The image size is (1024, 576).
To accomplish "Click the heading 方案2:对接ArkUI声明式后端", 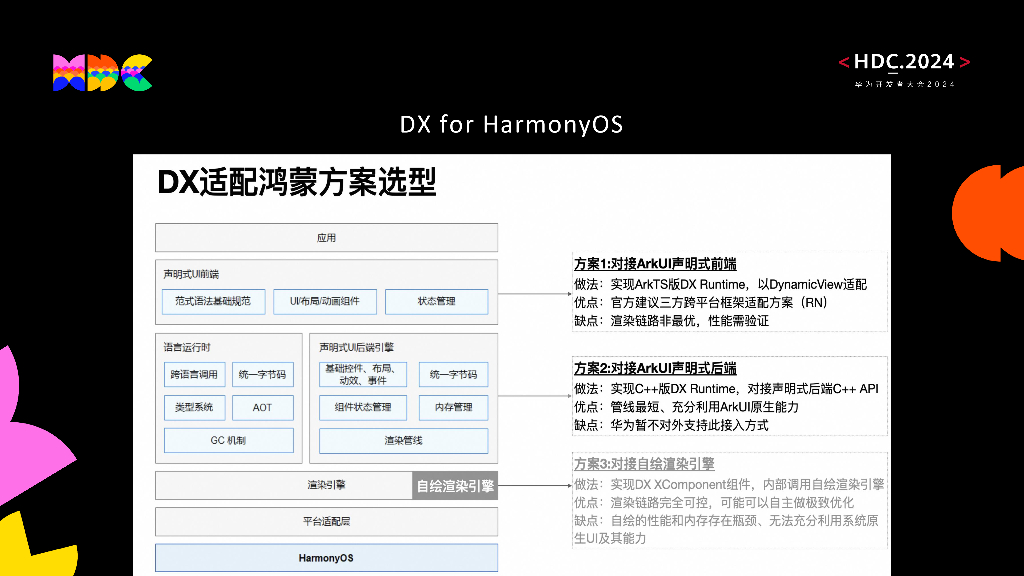I will 655,368.
